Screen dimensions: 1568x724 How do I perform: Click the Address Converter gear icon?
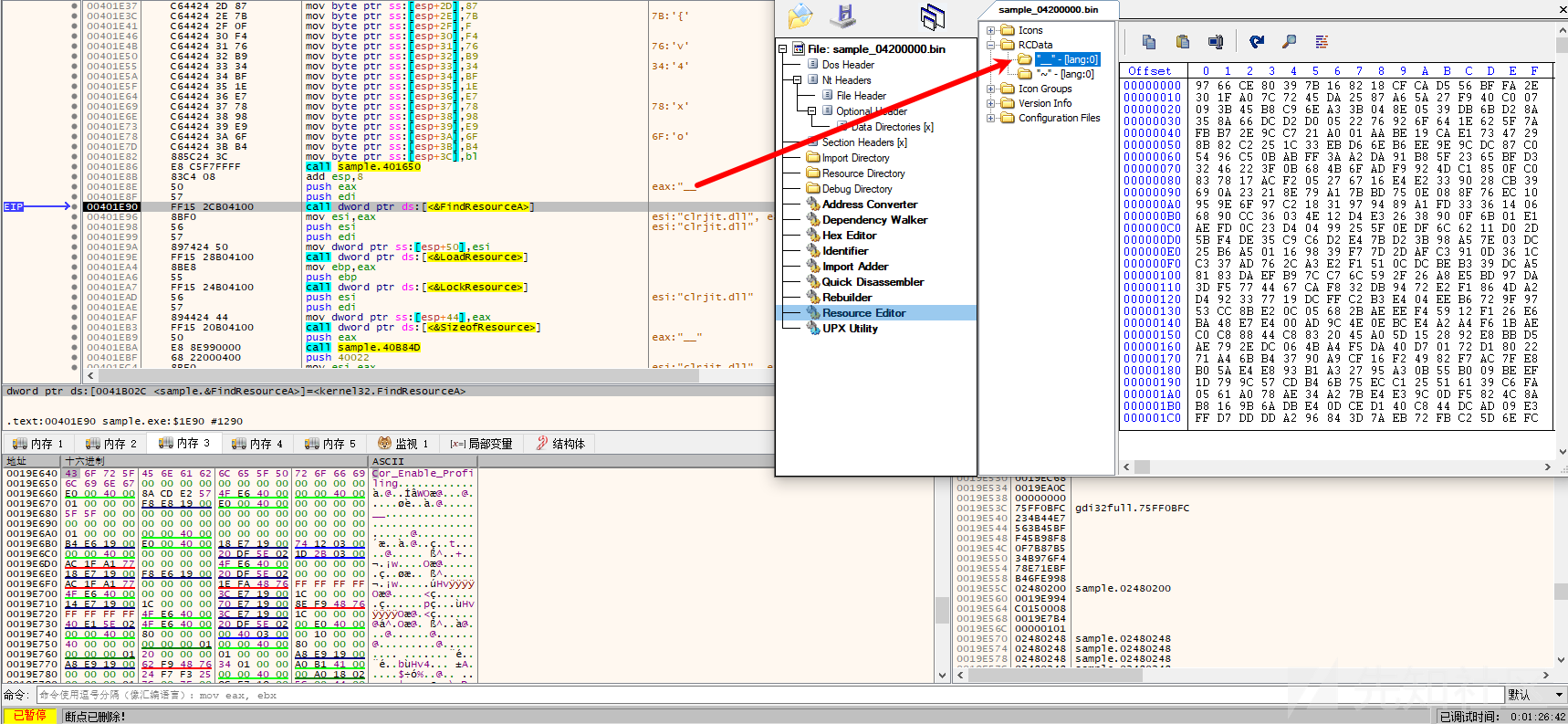click(x=813, y=205)
